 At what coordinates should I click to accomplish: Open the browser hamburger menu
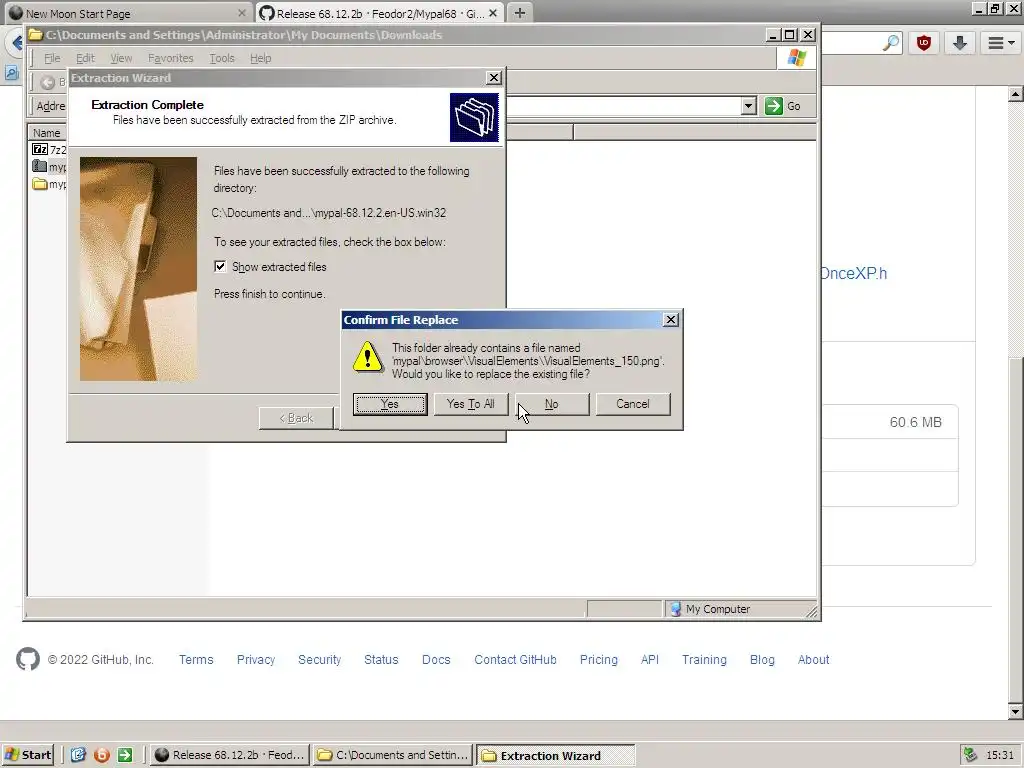click(1000, 43)
